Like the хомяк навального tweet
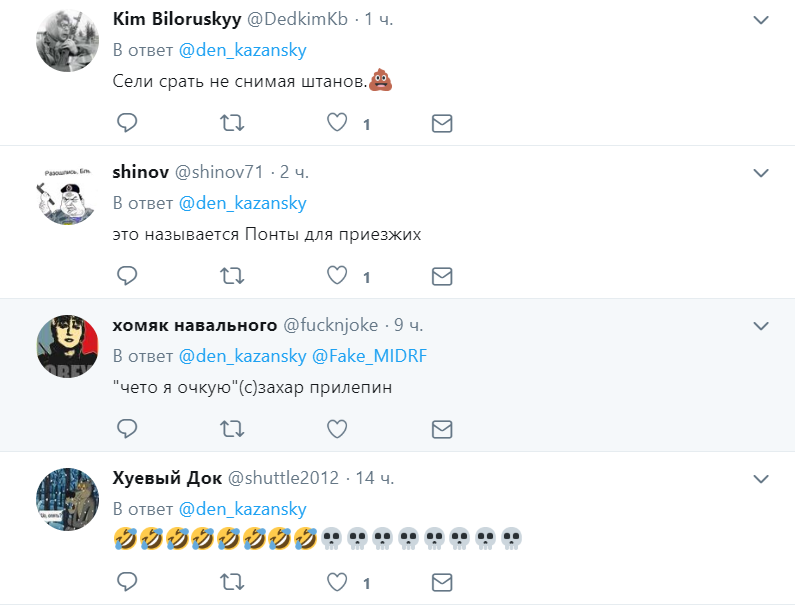Image resolution: width=795 pixels, height=608 pixels. click(338, 428)
